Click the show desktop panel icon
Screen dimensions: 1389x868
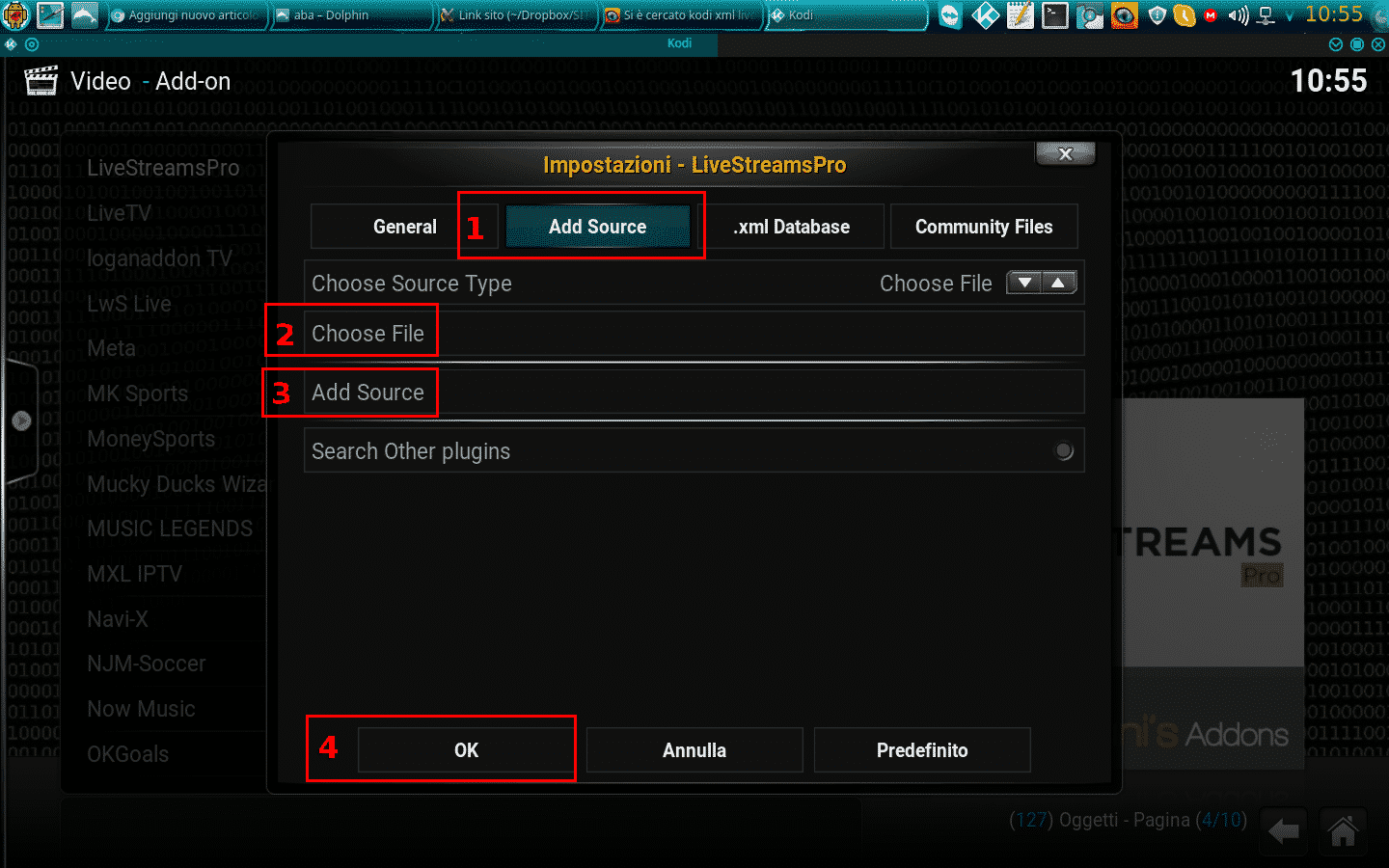coord(50,15)
